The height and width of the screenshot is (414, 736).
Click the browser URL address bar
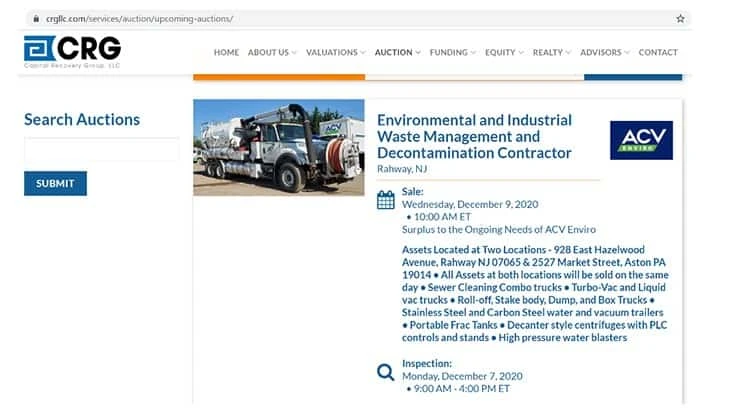pos(357,19)
